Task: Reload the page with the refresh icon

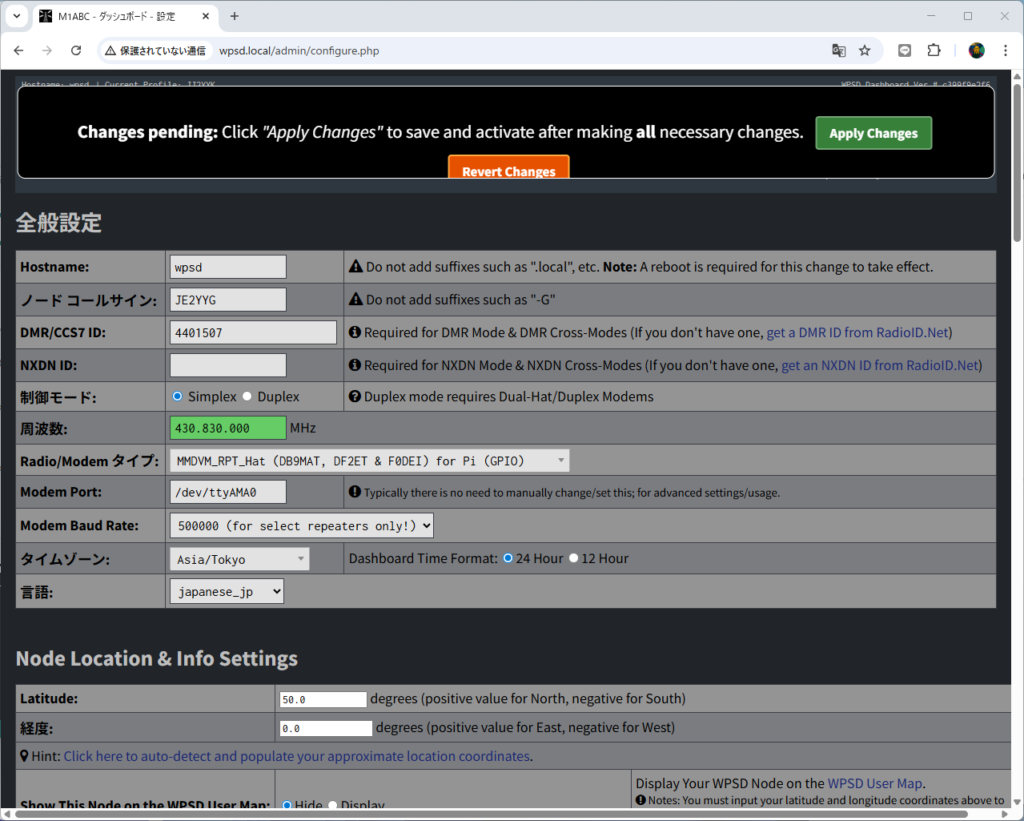Action: pos(76,50)
